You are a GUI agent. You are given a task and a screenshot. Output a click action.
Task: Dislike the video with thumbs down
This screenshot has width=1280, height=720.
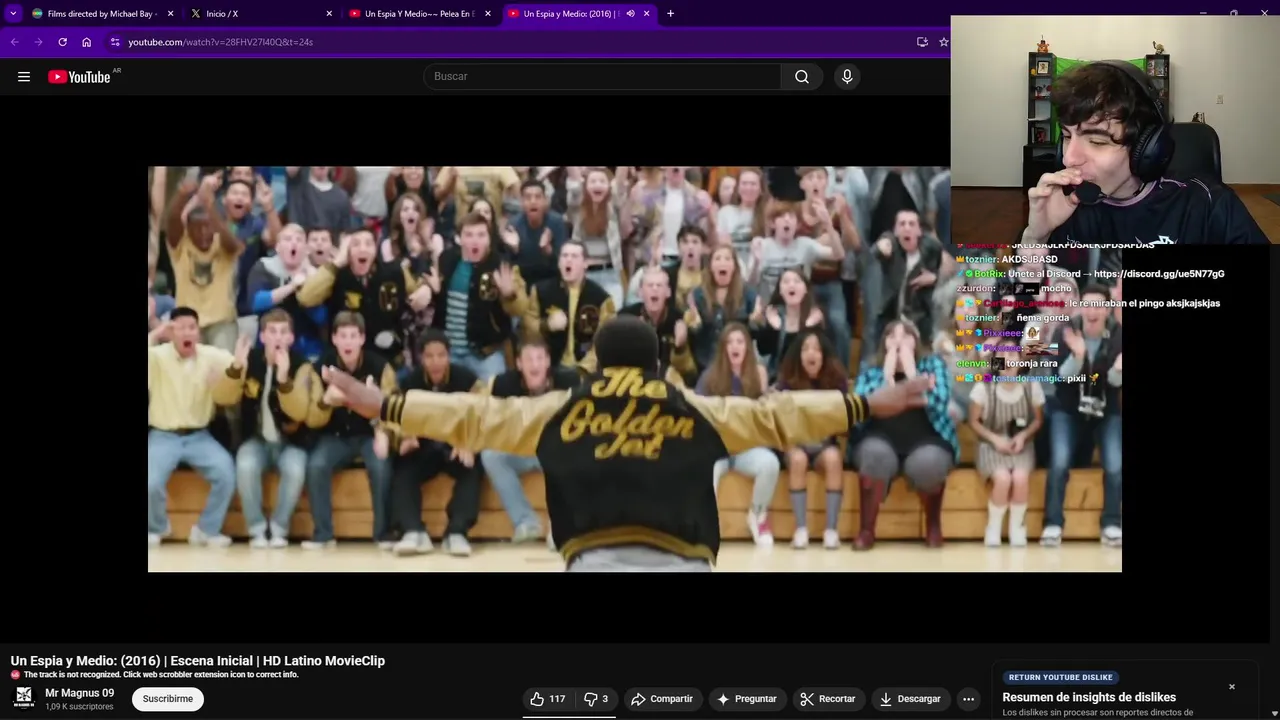[596, 699]
